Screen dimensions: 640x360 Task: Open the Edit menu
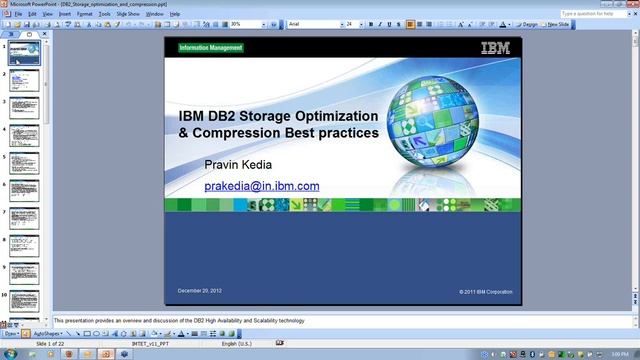coord(32,14)
